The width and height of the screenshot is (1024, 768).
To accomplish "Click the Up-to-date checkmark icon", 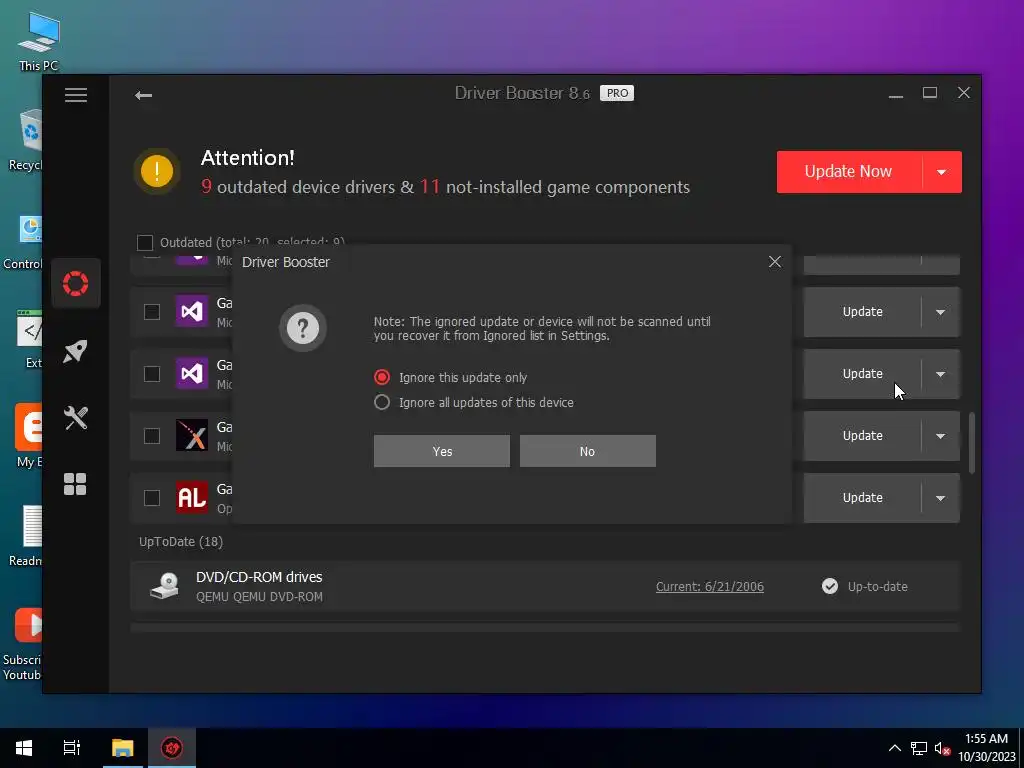I will (830, 586).
